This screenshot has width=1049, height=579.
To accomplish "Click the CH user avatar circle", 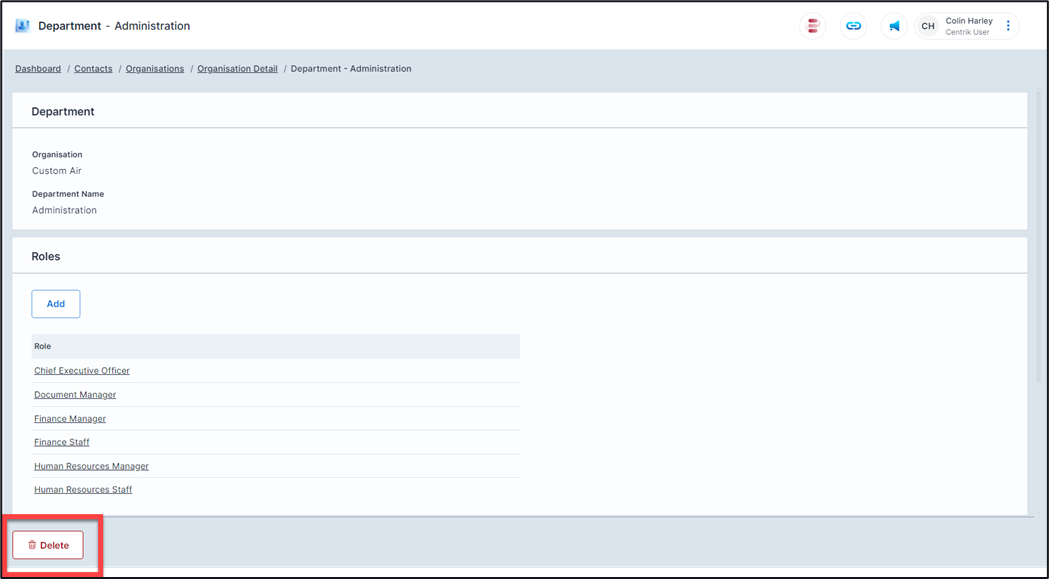I will 928,26.
